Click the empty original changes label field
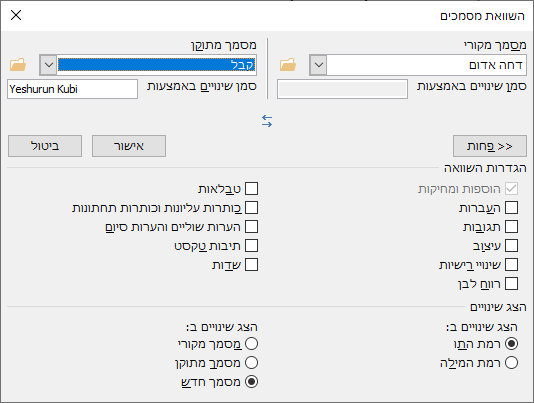Image resolution: width=534 pixels, height=403 pixels. pos(342,89)
